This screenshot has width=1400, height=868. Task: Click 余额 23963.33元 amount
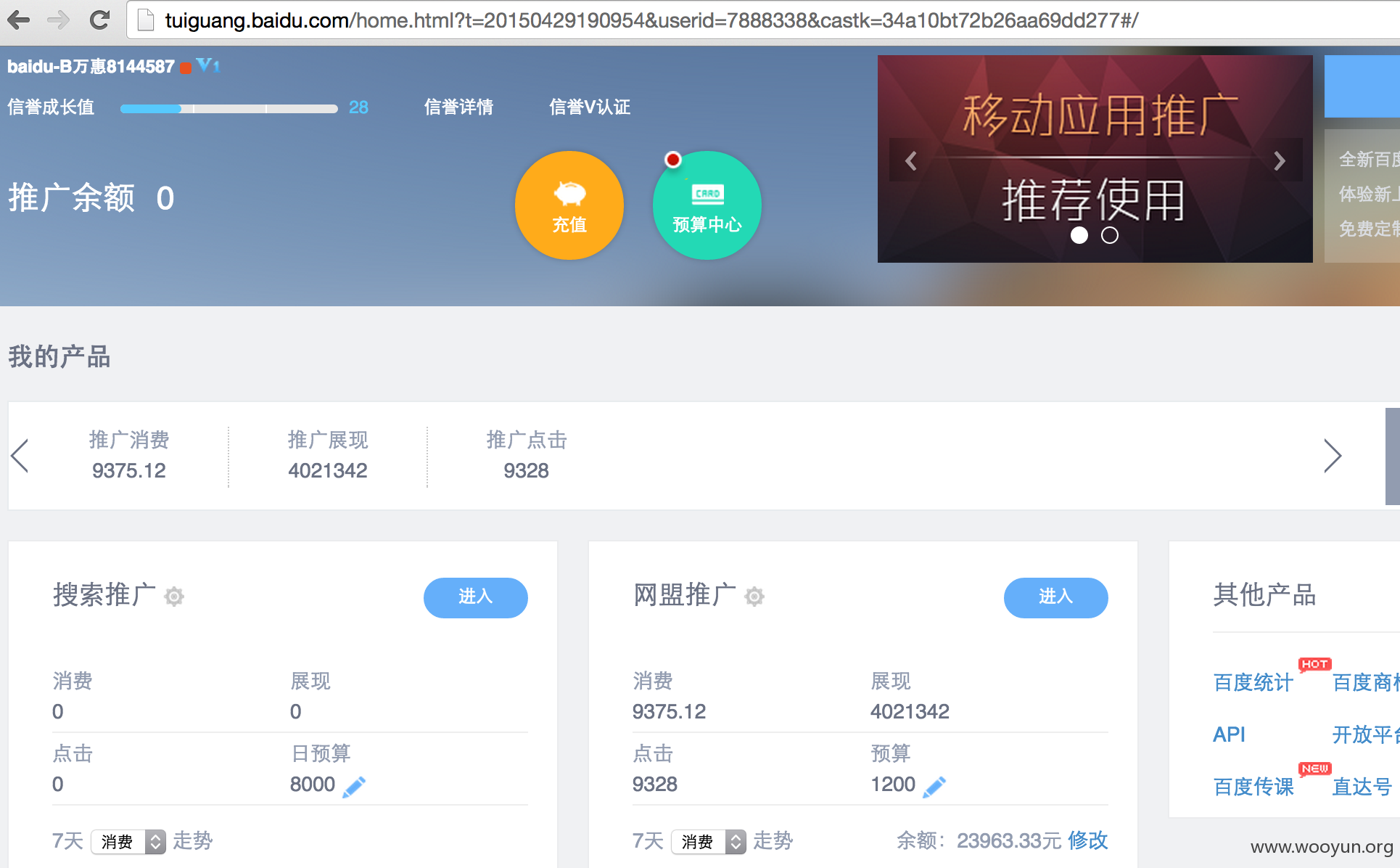coord(1009,840)
